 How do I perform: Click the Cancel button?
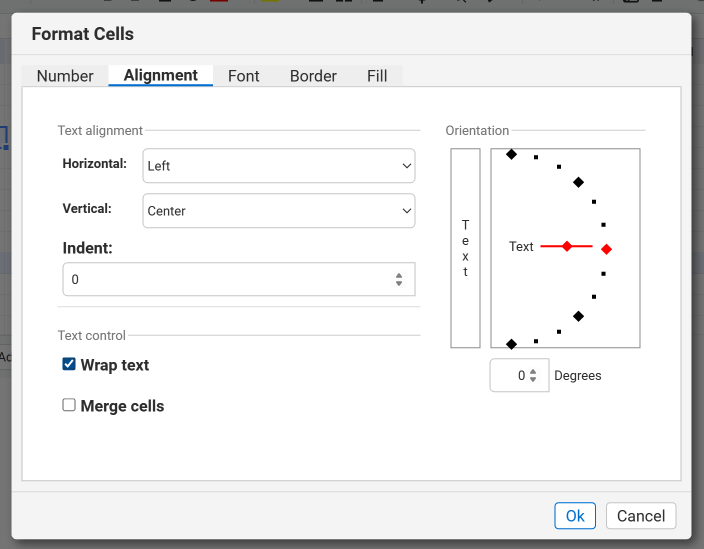641,516
